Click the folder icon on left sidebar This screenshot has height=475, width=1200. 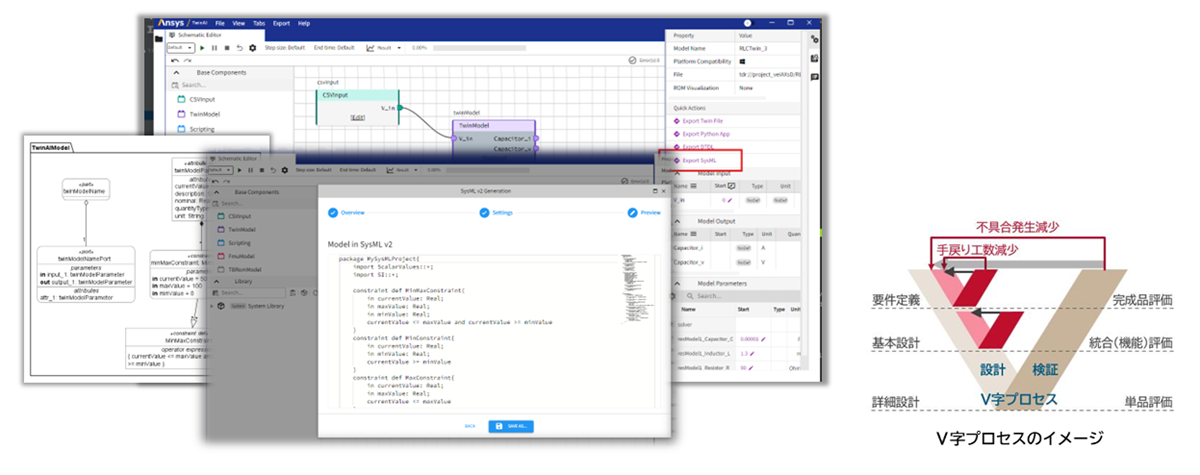[x=160, y=38]
